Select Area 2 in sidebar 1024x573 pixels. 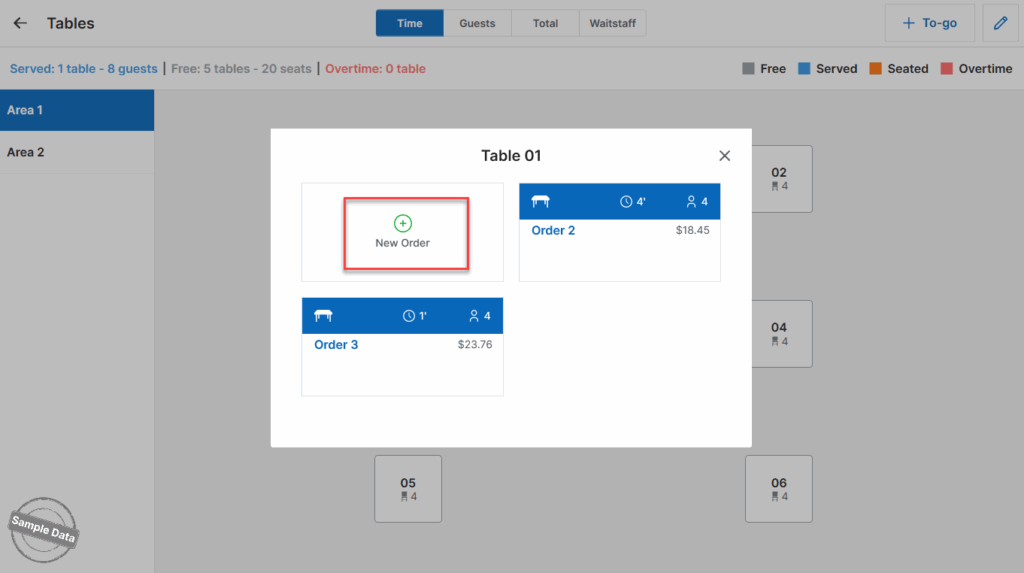[x=77, y=153]
